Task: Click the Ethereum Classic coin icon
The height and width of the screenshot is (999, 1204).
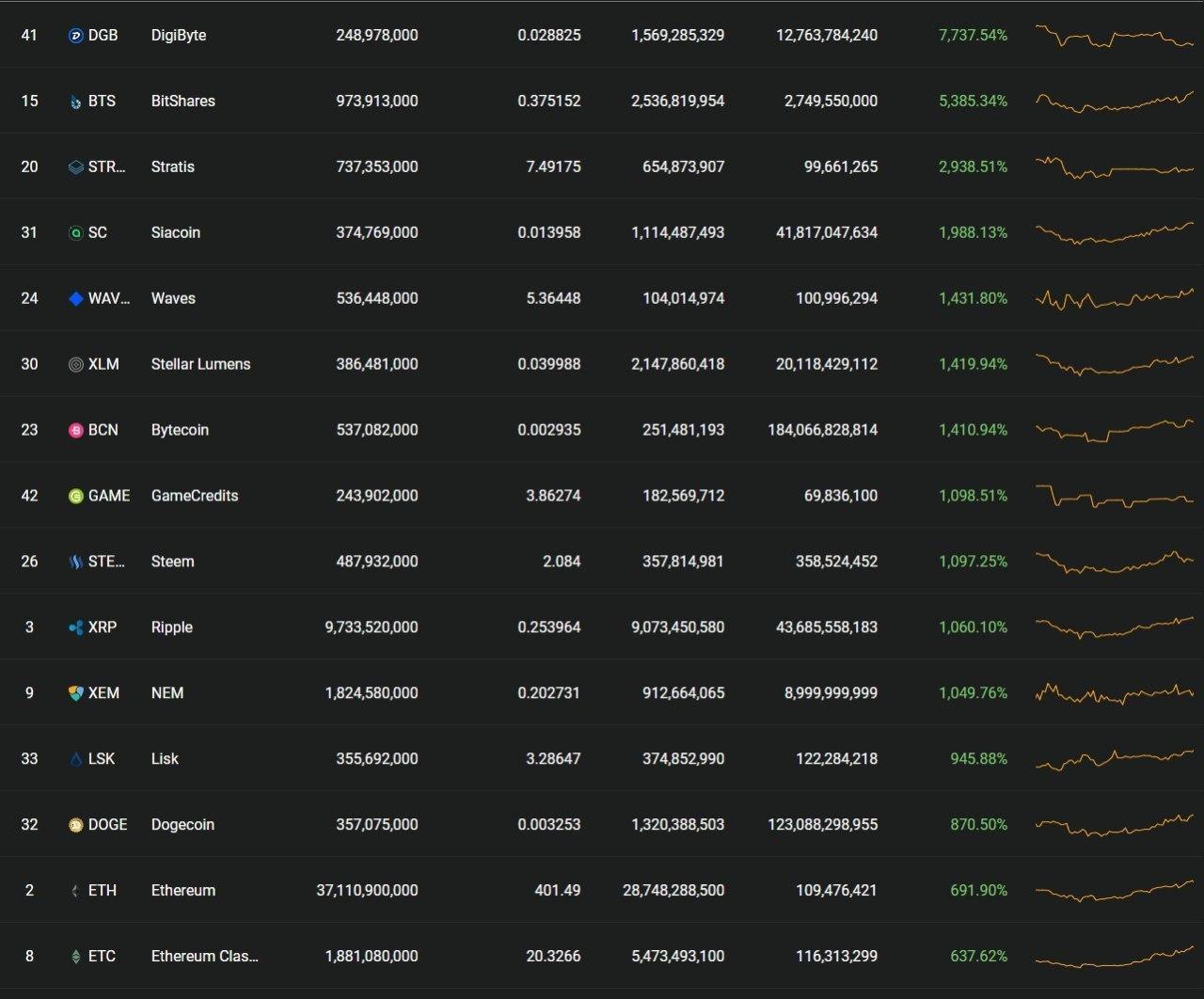Action: point(76,957)
